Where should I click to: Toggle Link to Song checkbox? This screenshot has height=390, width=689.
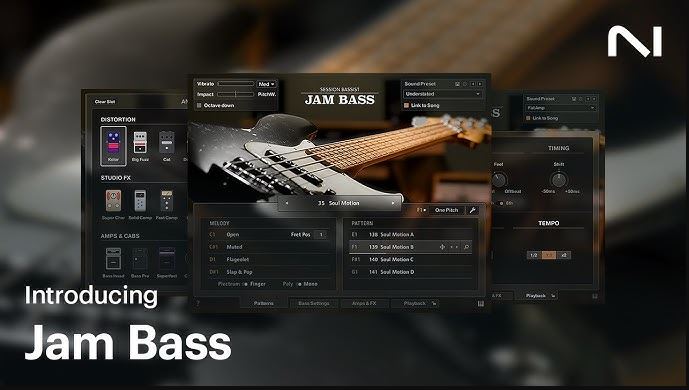point(406,105)
